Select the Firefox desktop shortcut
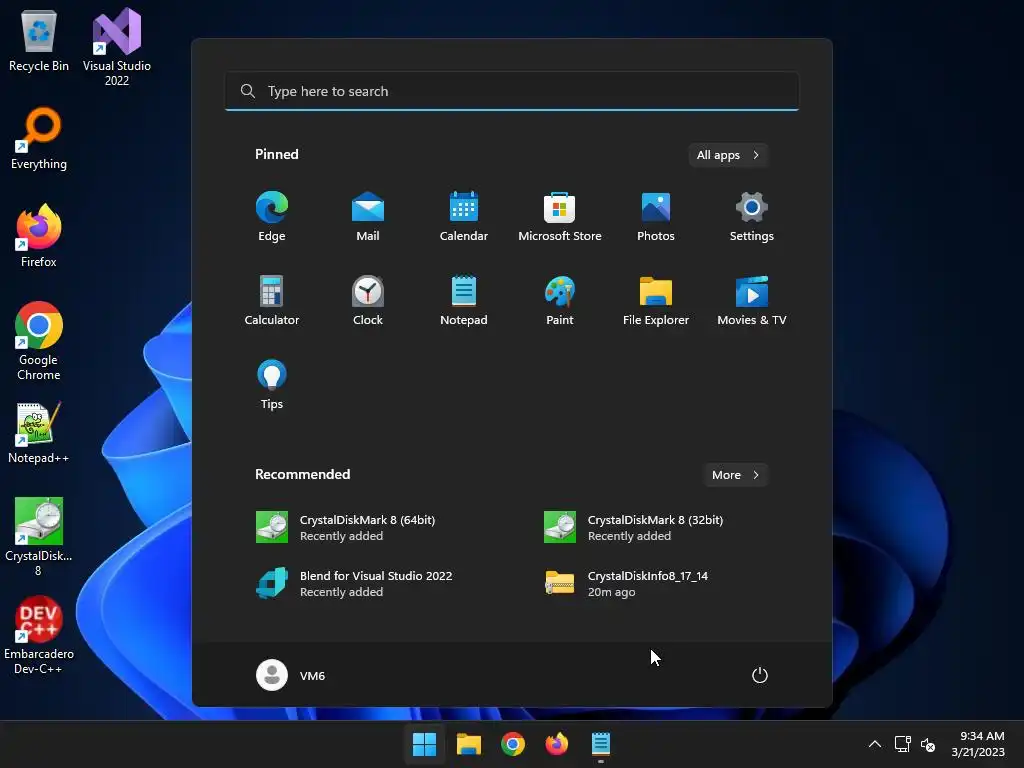 point(39,236)
